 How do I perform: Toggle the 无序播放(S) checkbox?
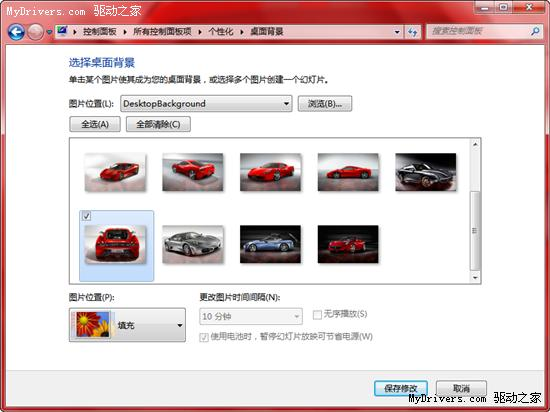pos(317,315)
